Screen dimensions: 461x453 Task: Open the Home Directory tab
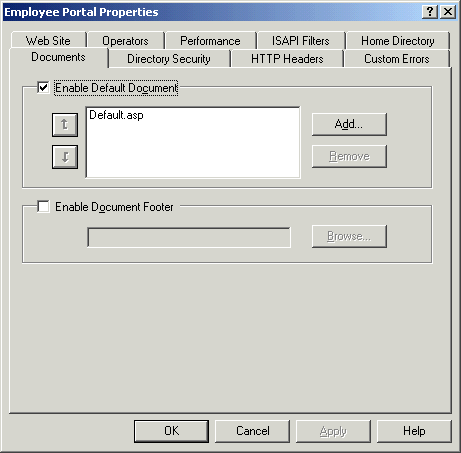tap(398, 41)
